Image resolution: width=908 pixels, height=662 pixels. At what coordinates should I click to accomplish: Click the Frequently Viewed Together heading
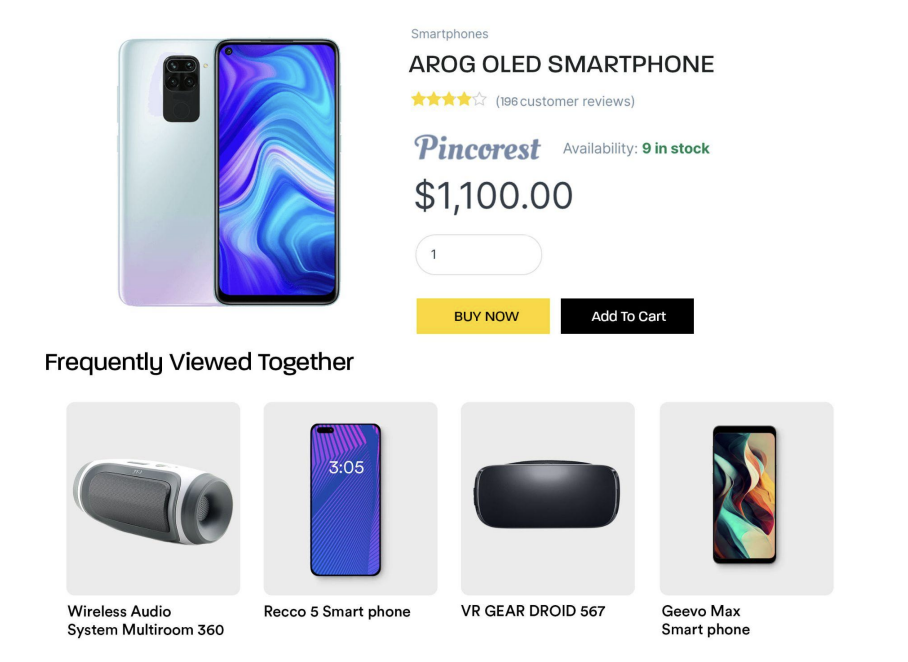pyautogui.click(x=199, y=362)
